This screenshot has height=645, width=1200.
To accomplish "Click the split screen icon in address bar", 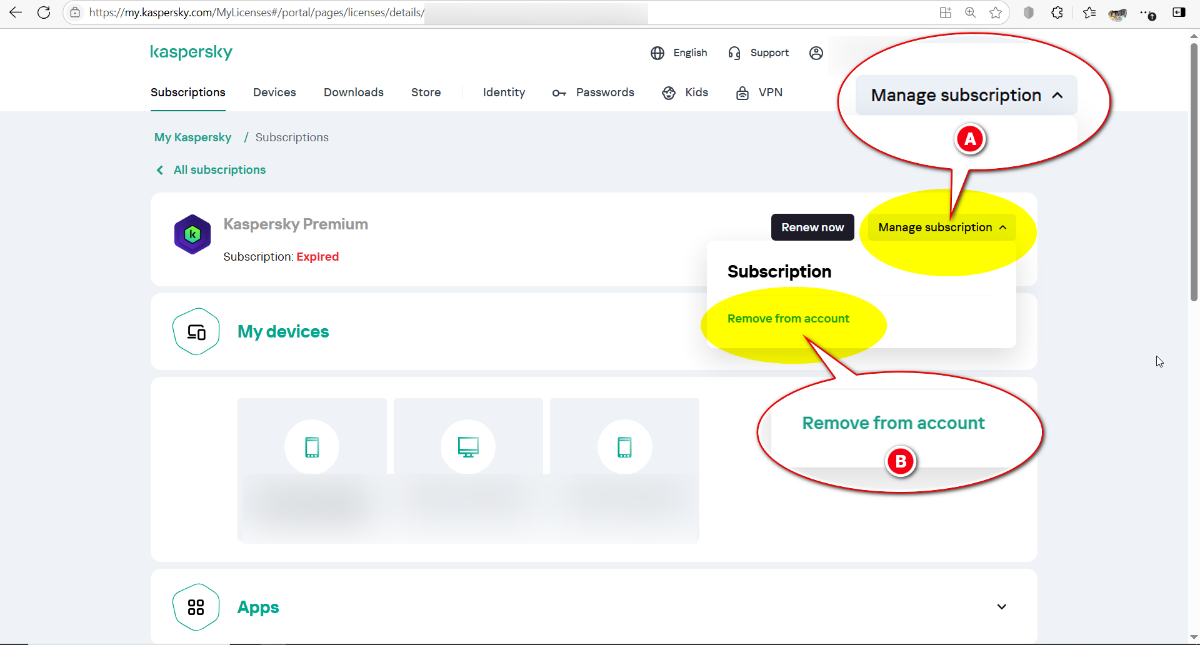I will 945,13.
